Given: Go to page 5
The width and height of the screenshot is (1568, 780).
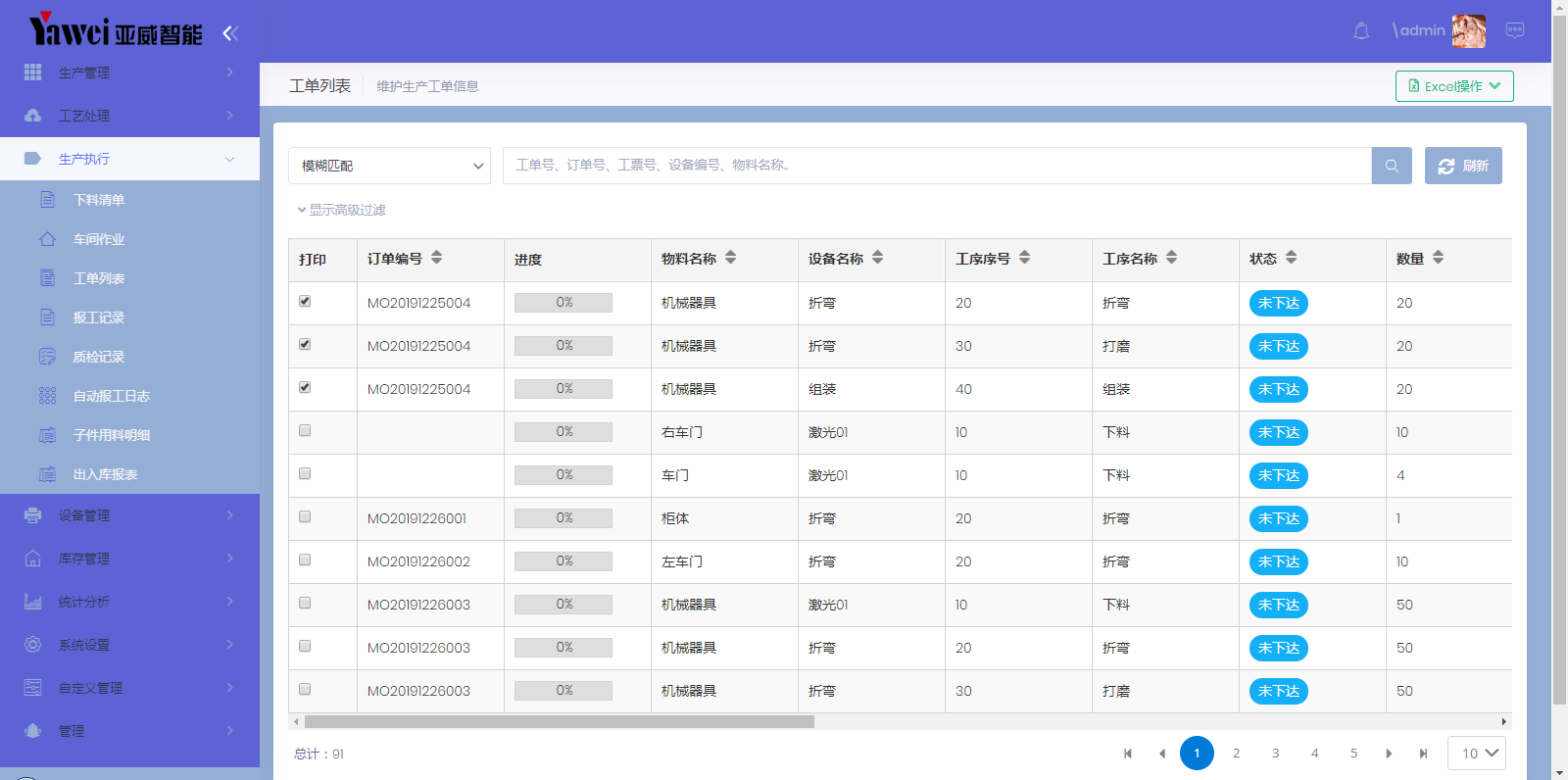Looking at the screenshot, I should [x=1353, y=753].
